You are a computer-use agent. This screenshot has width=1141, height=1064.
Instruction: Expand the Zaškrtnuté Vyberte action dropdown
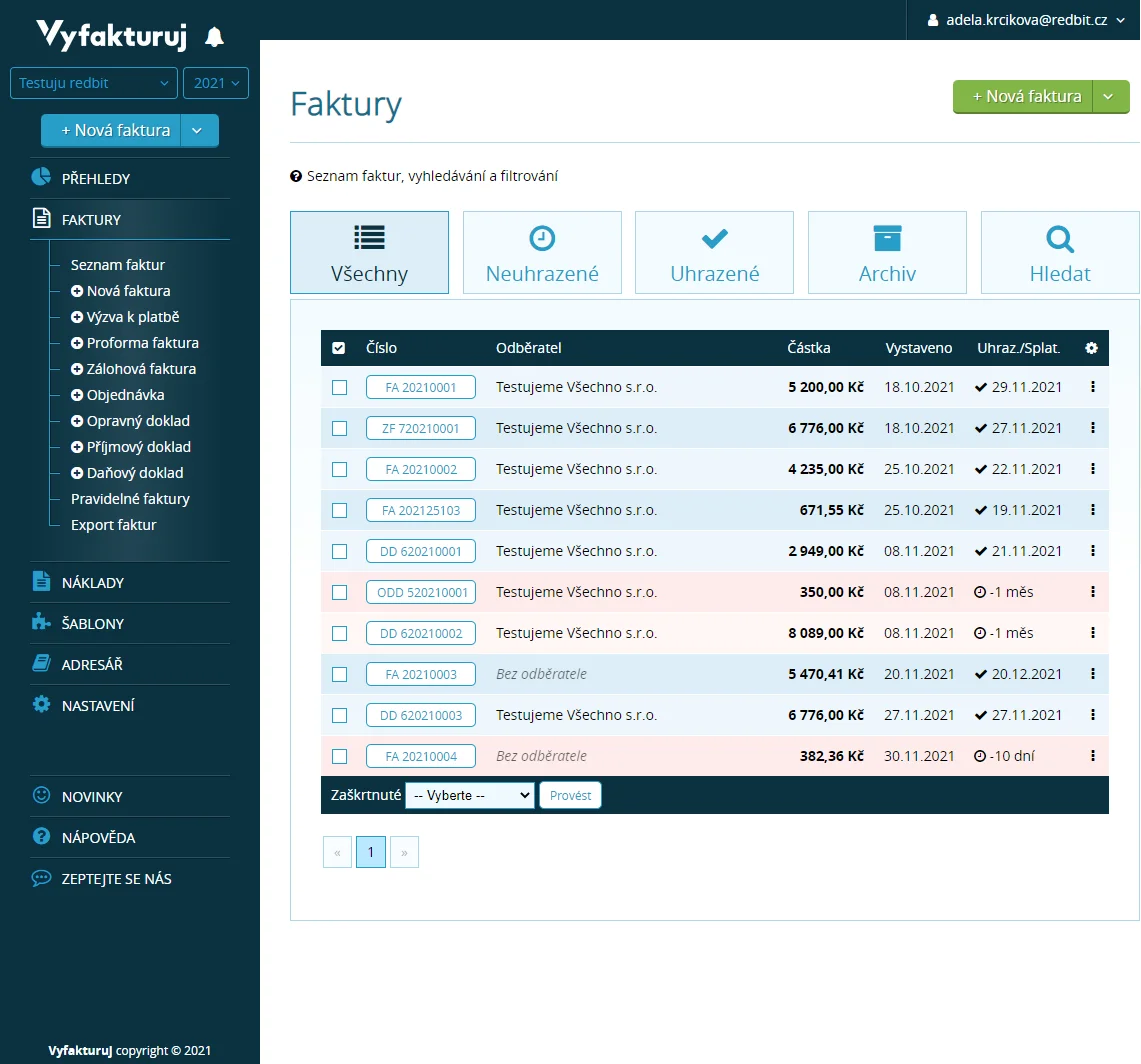click(470, 795)
